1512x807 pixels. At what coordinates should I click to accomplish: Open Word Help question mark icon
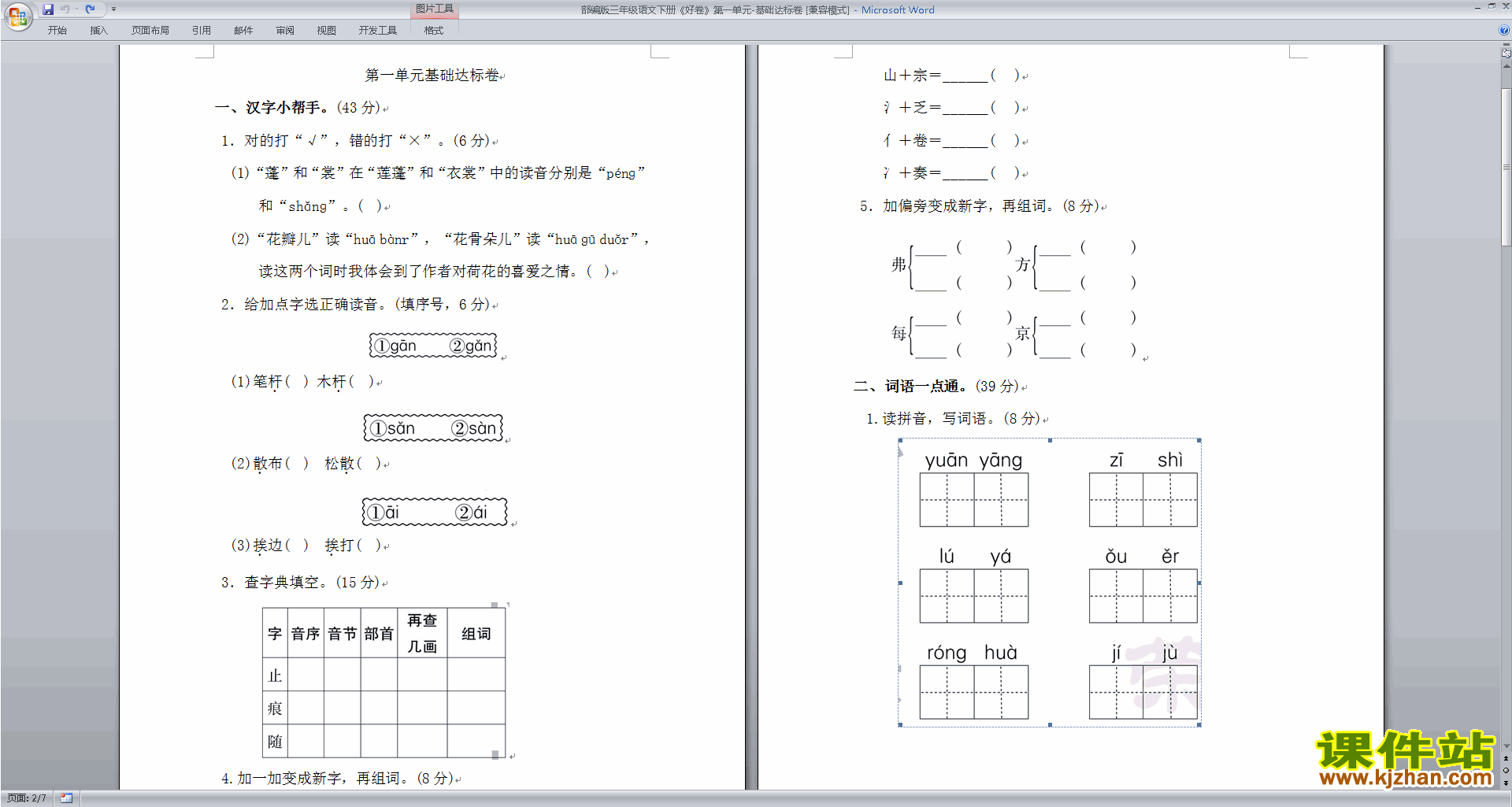tap(1504, 30)
